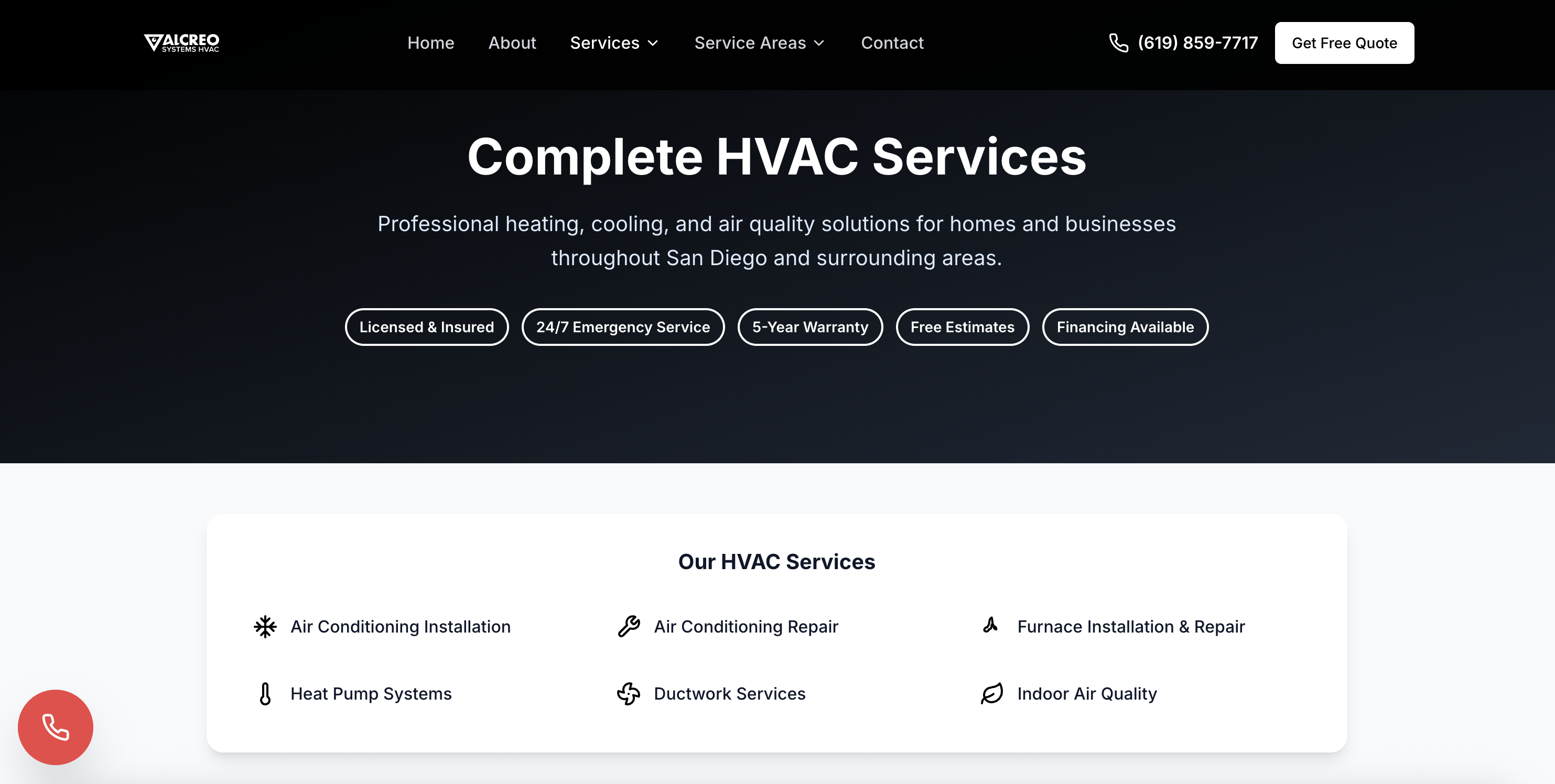1555x784 pixels.
Task: Open Furnace Installation & Repair link
Action: tap(1131, 626)
